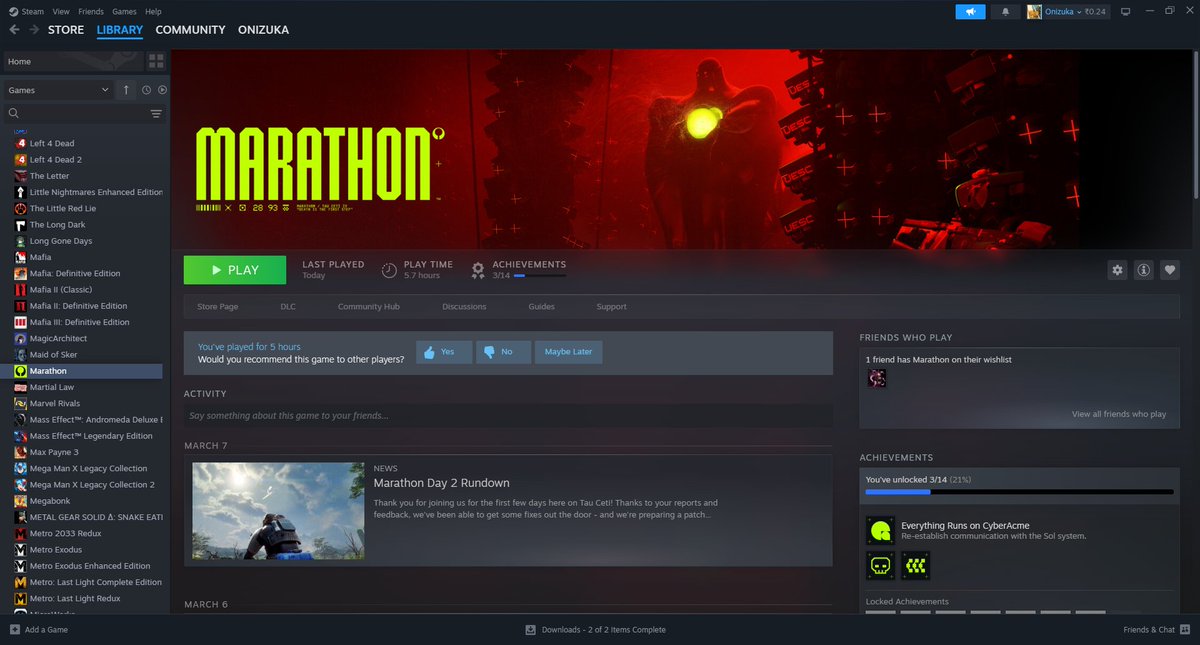Open the Support link
This screenshot has height=645, width=1200.
(611, 307)
